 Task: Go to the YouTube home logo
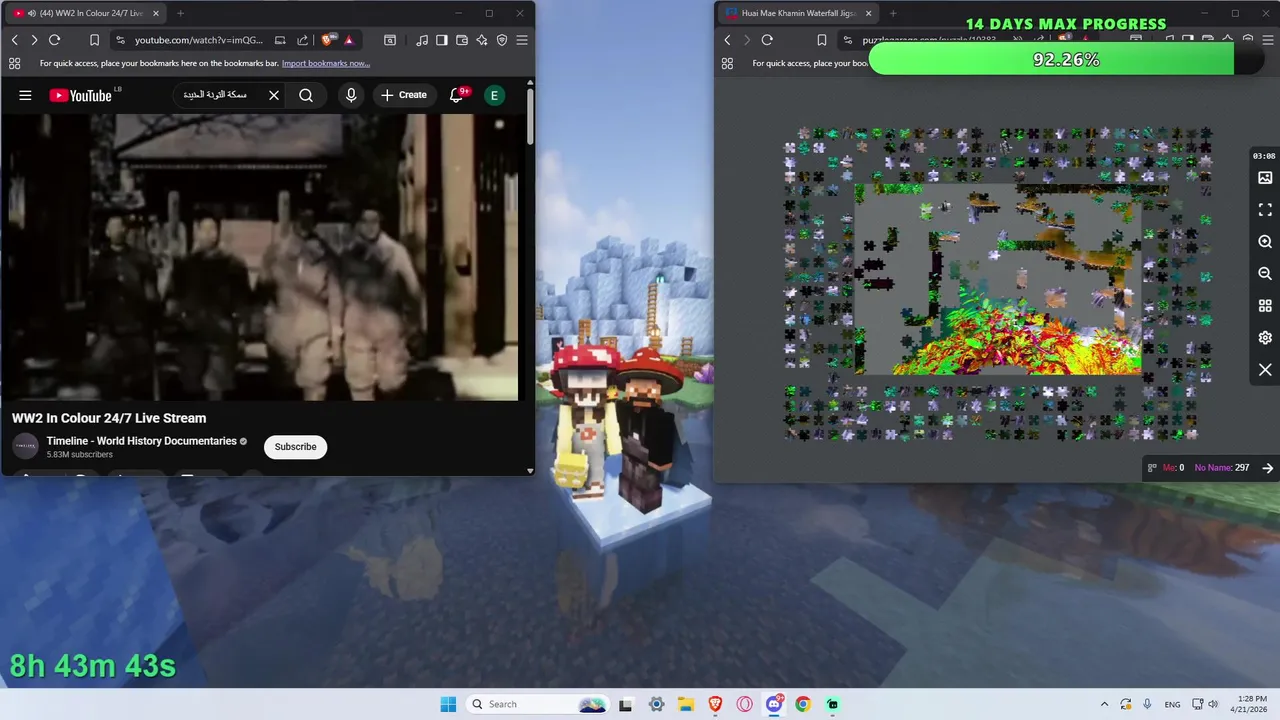click(81, 95)
